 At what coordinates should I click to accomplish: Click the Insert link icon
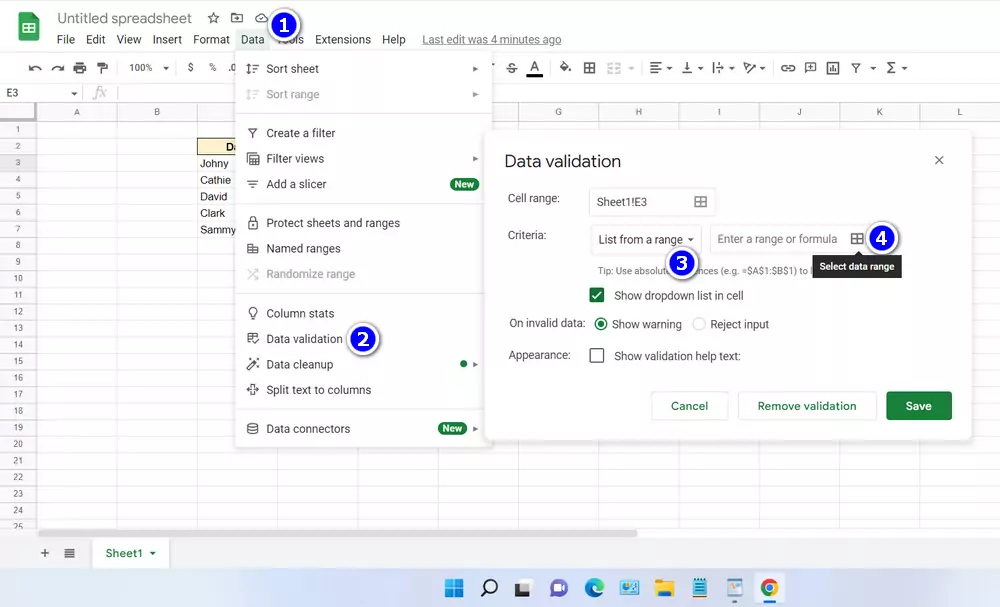pyautogui.click(x=788, y=68)
